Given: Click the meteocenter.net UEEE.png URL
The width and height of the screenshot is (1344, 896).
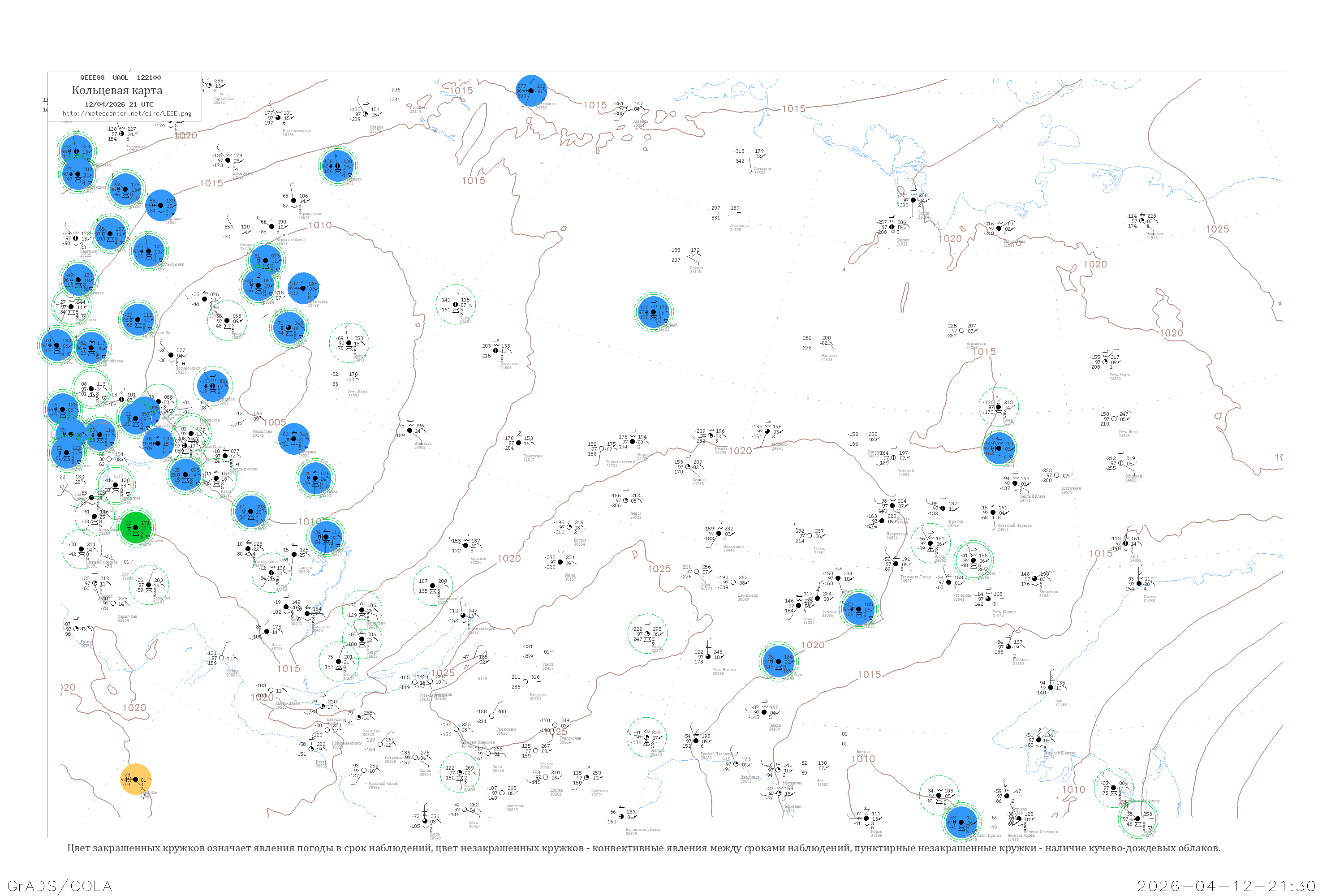Looking at the screenshot, I should 127,114.
